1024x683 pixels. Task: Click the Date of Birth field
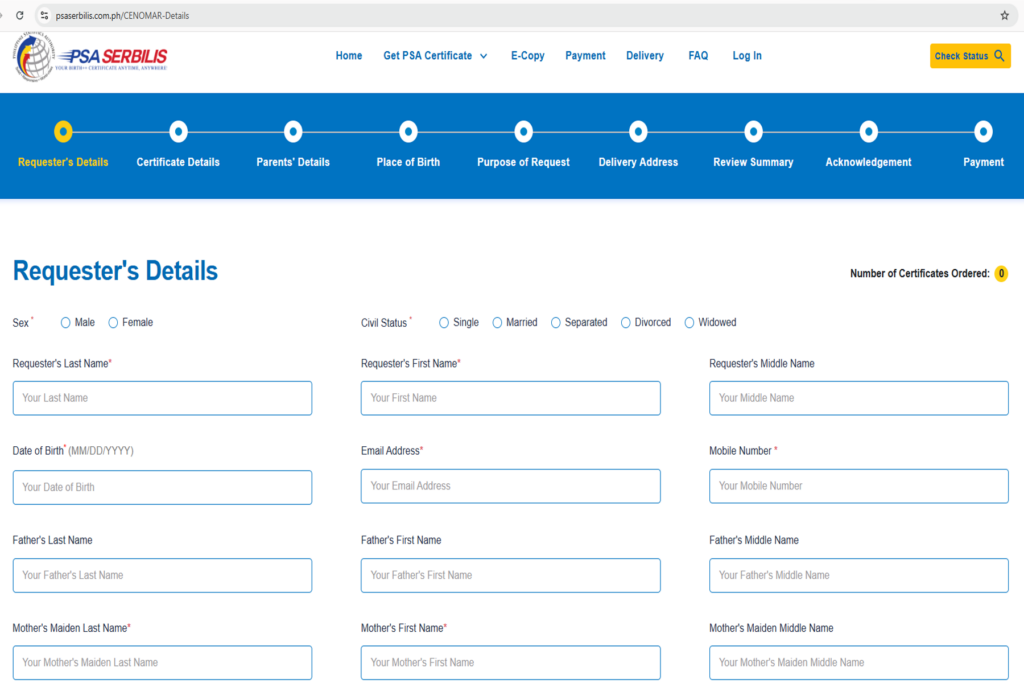pos(163,487)
